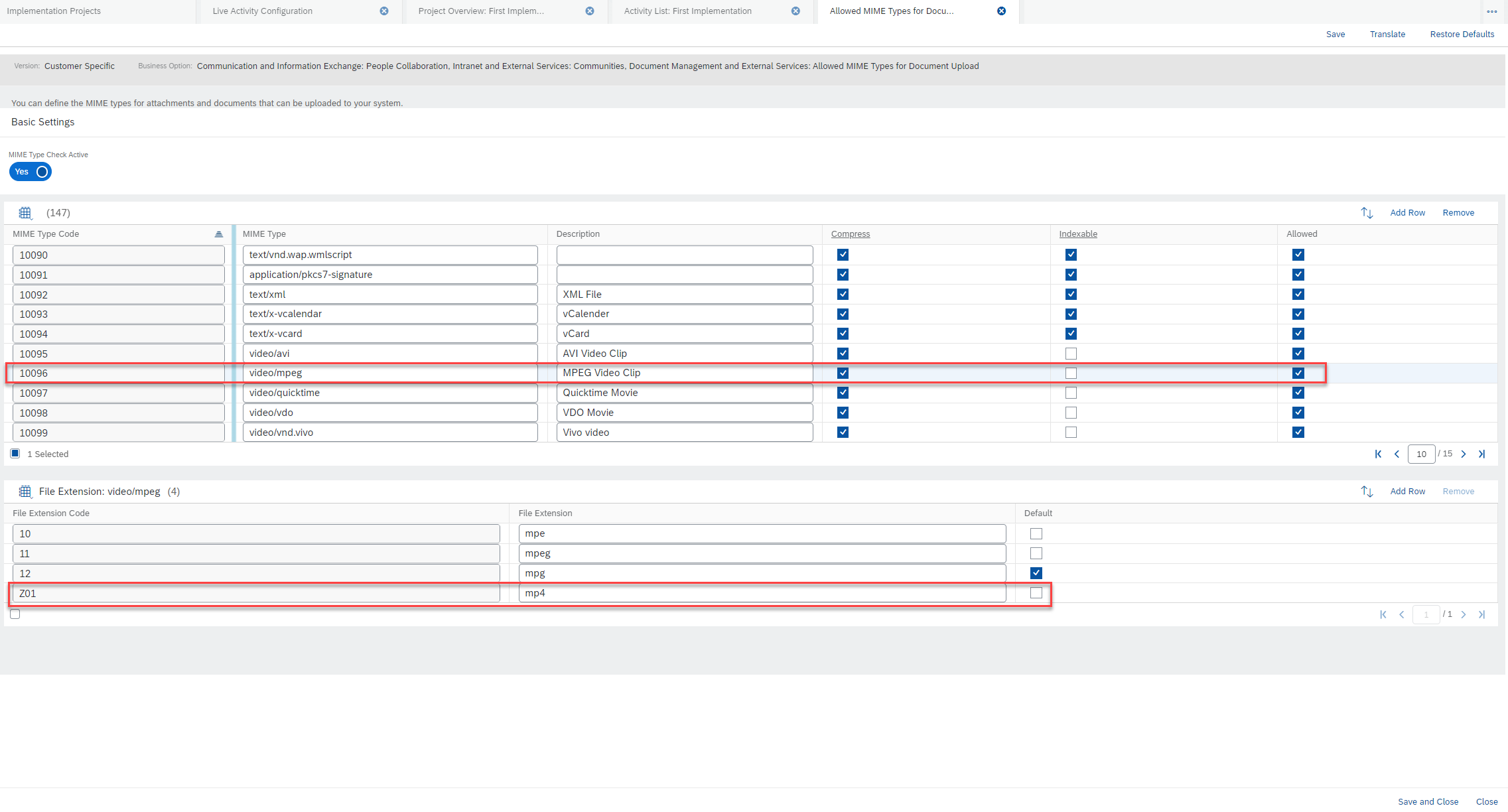Go to first page of MIME table
The image size is (1508, 812).
1378,454
